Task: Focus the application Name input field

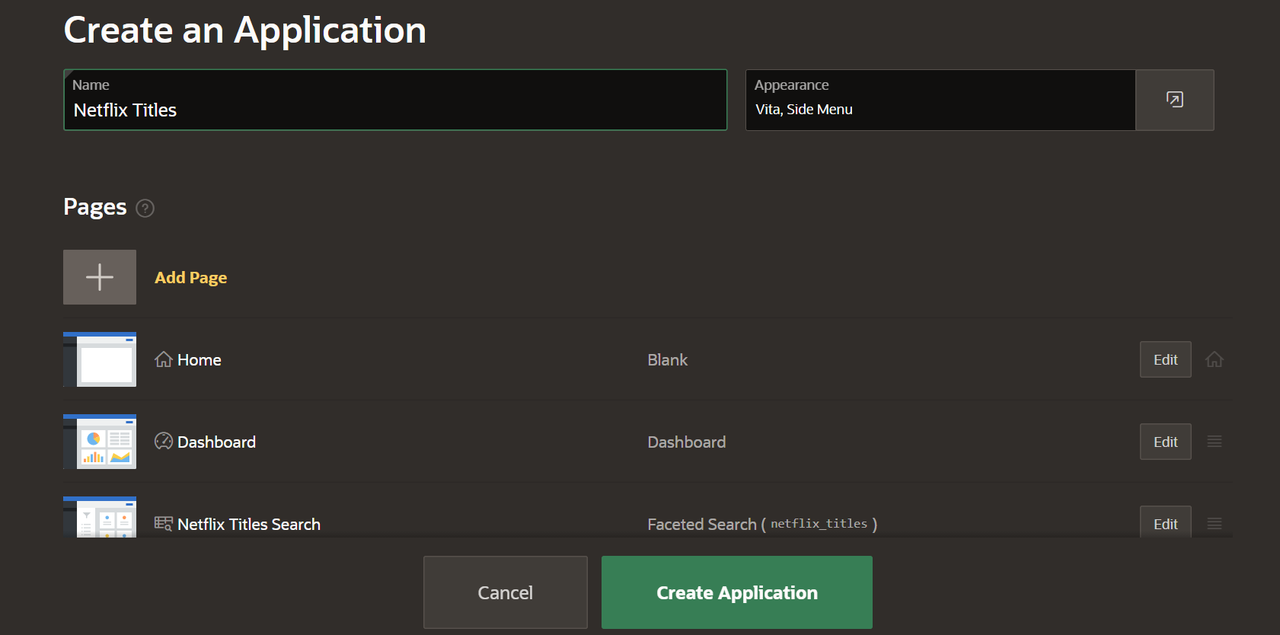Action: (395, 100)
